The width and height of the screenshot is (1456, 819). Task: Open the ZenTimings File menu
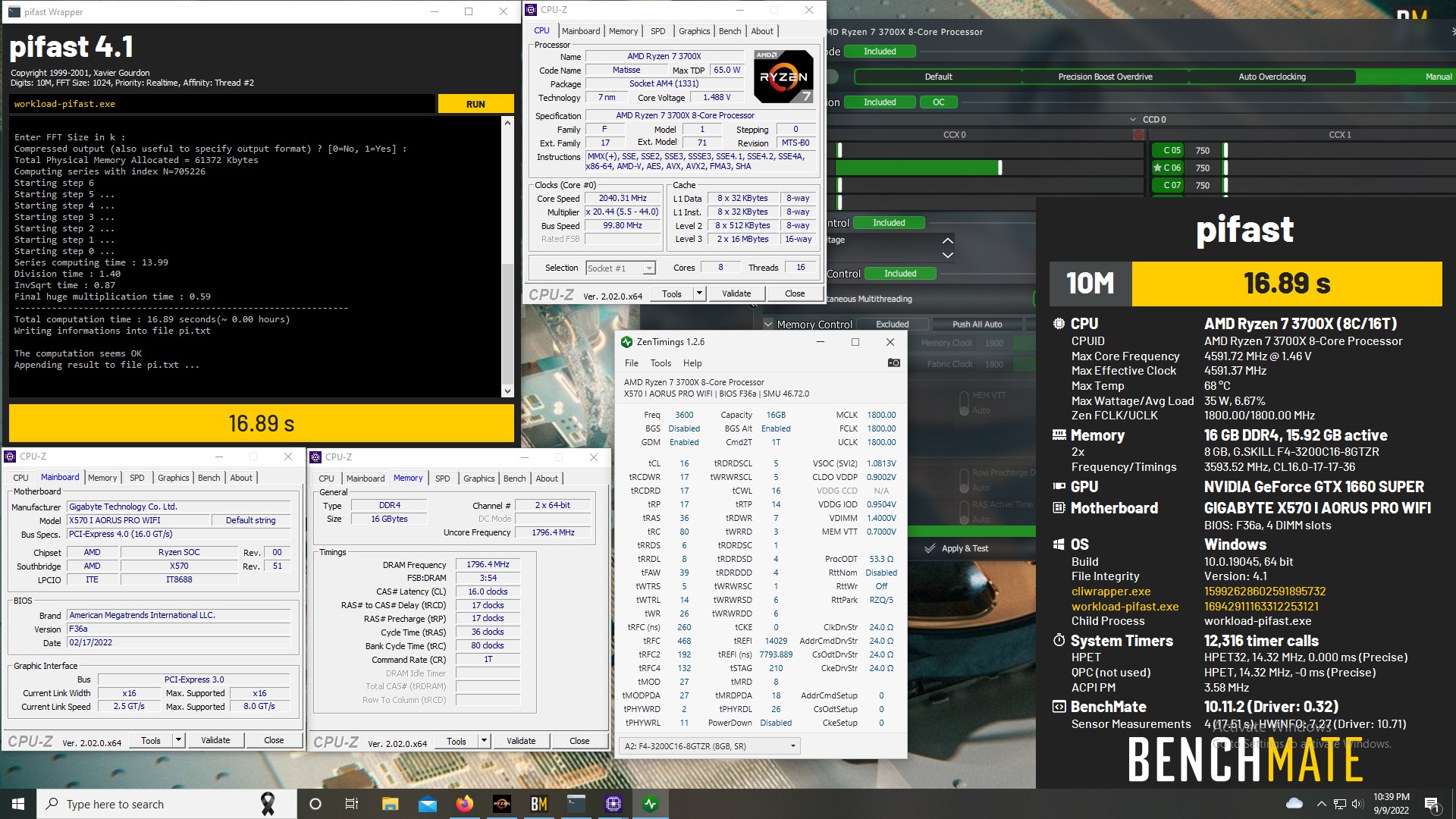pyautogui.click(x=631, y=363)
